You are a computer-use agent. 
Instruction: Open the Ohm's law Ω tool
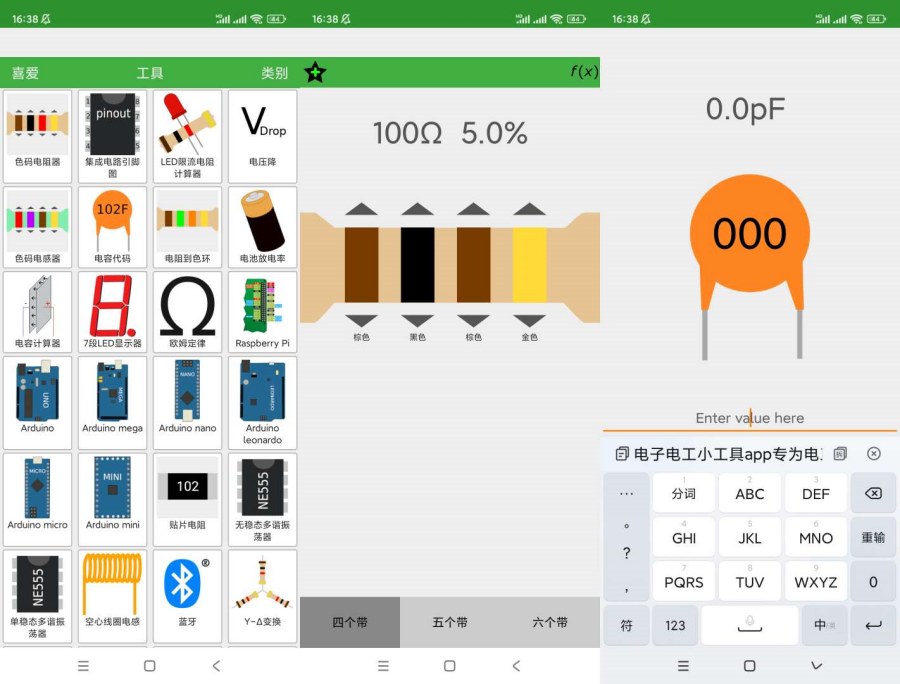187,312
